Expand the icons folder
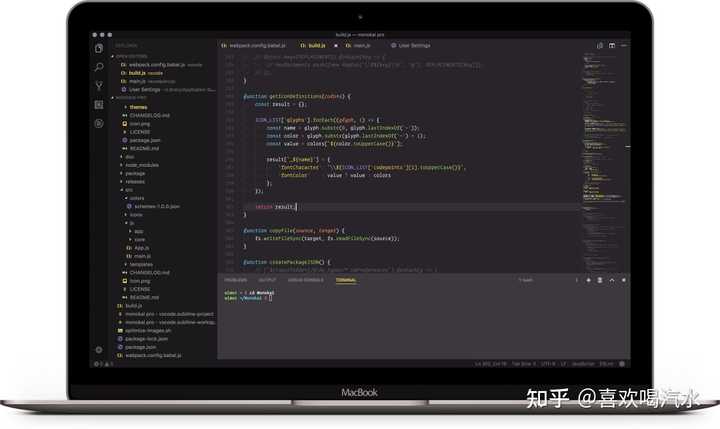The width and height of the screenshot is (720, 429). click(136, 214)
